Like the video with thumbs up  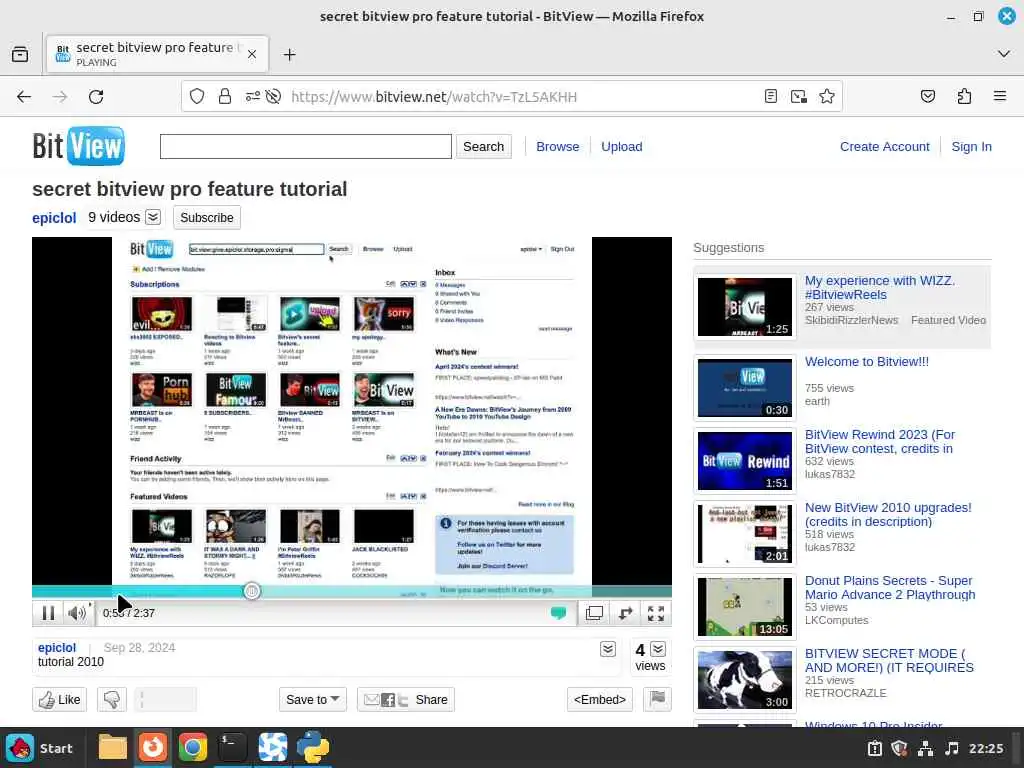coord(59,699)
